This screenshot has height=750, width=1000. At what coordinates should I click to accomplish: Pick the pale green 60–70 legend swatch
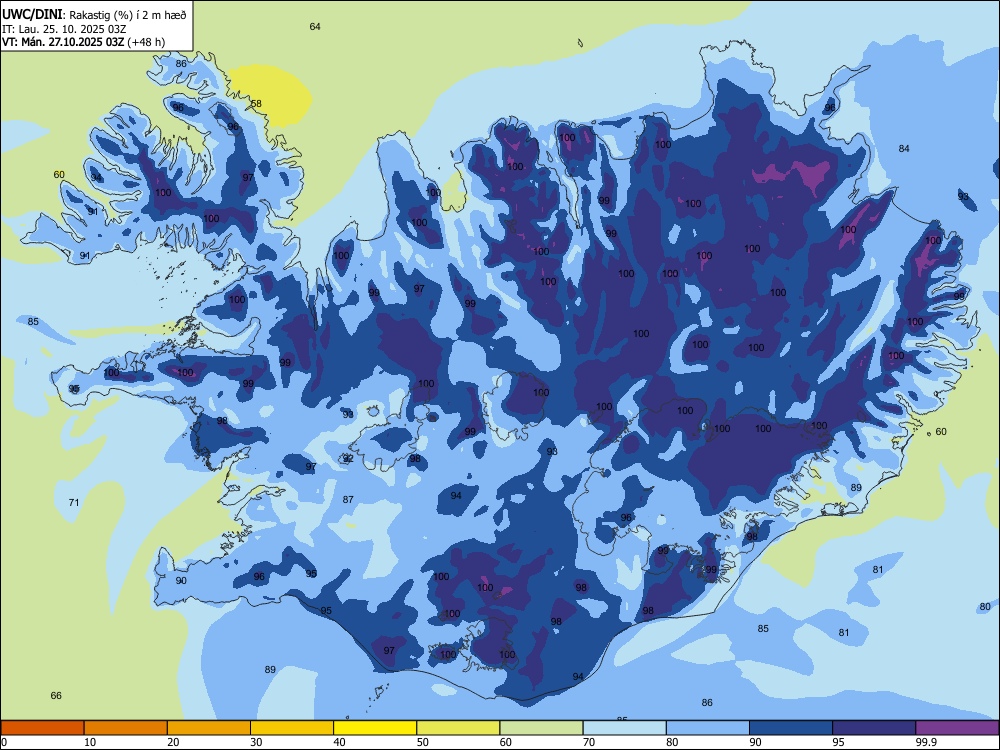(541, 728)
